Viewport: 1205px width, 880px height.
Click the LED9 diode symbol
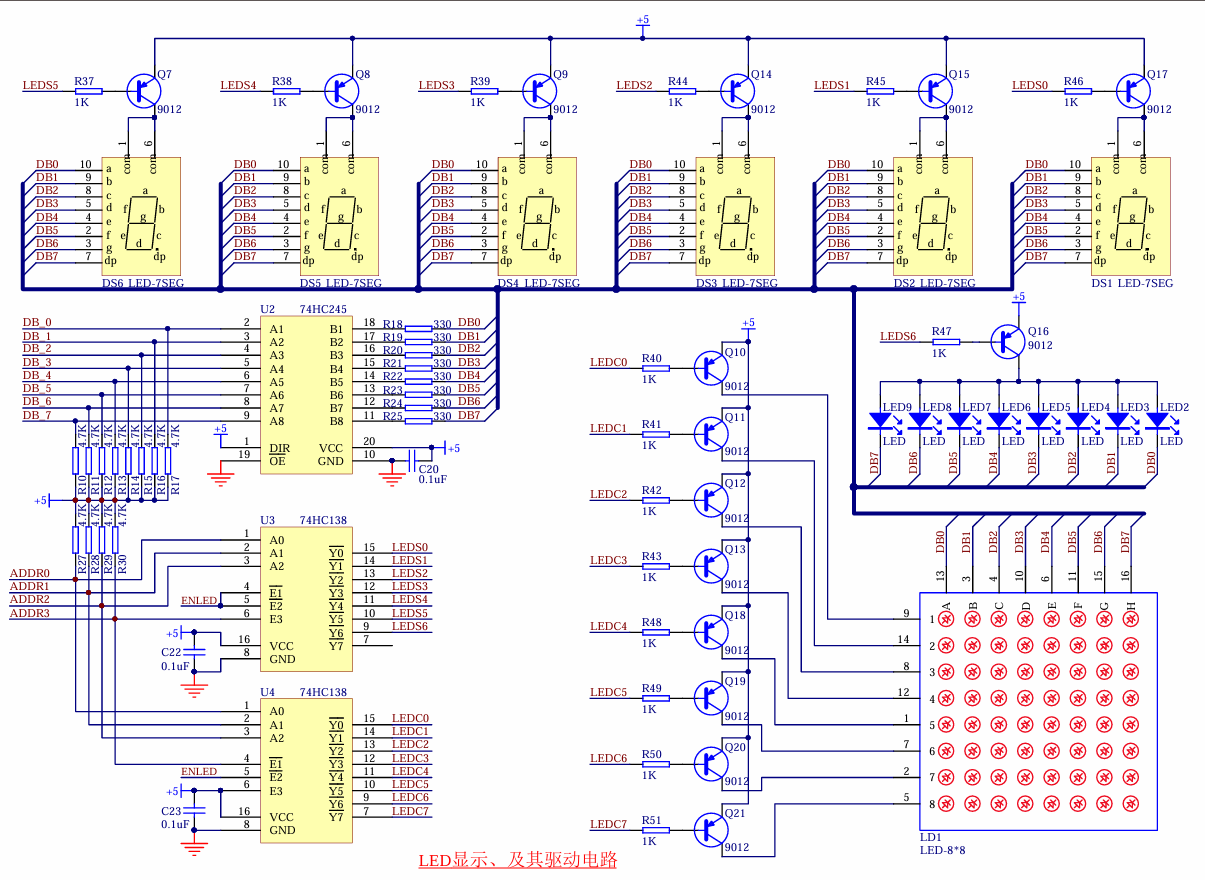pyautogui.click(x=880, y=421)
